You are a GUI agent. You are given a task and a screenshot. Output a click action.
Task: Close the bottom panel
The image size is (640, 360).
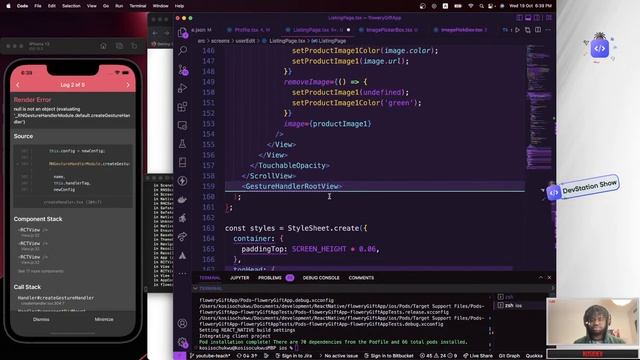pos(549,278)
